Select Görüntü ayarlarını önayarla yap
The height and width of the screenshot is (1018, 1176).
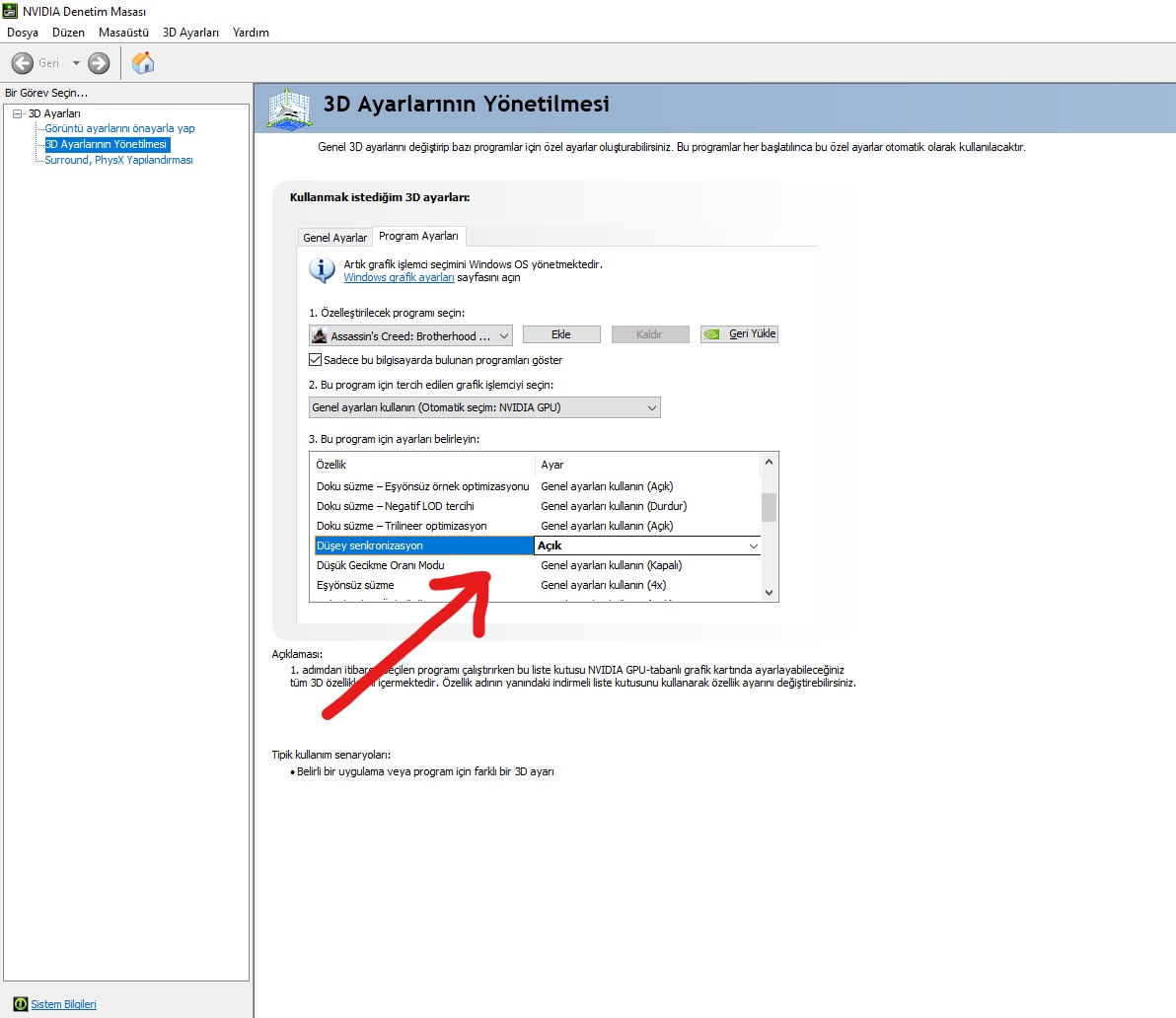click(x=119, y=128)
